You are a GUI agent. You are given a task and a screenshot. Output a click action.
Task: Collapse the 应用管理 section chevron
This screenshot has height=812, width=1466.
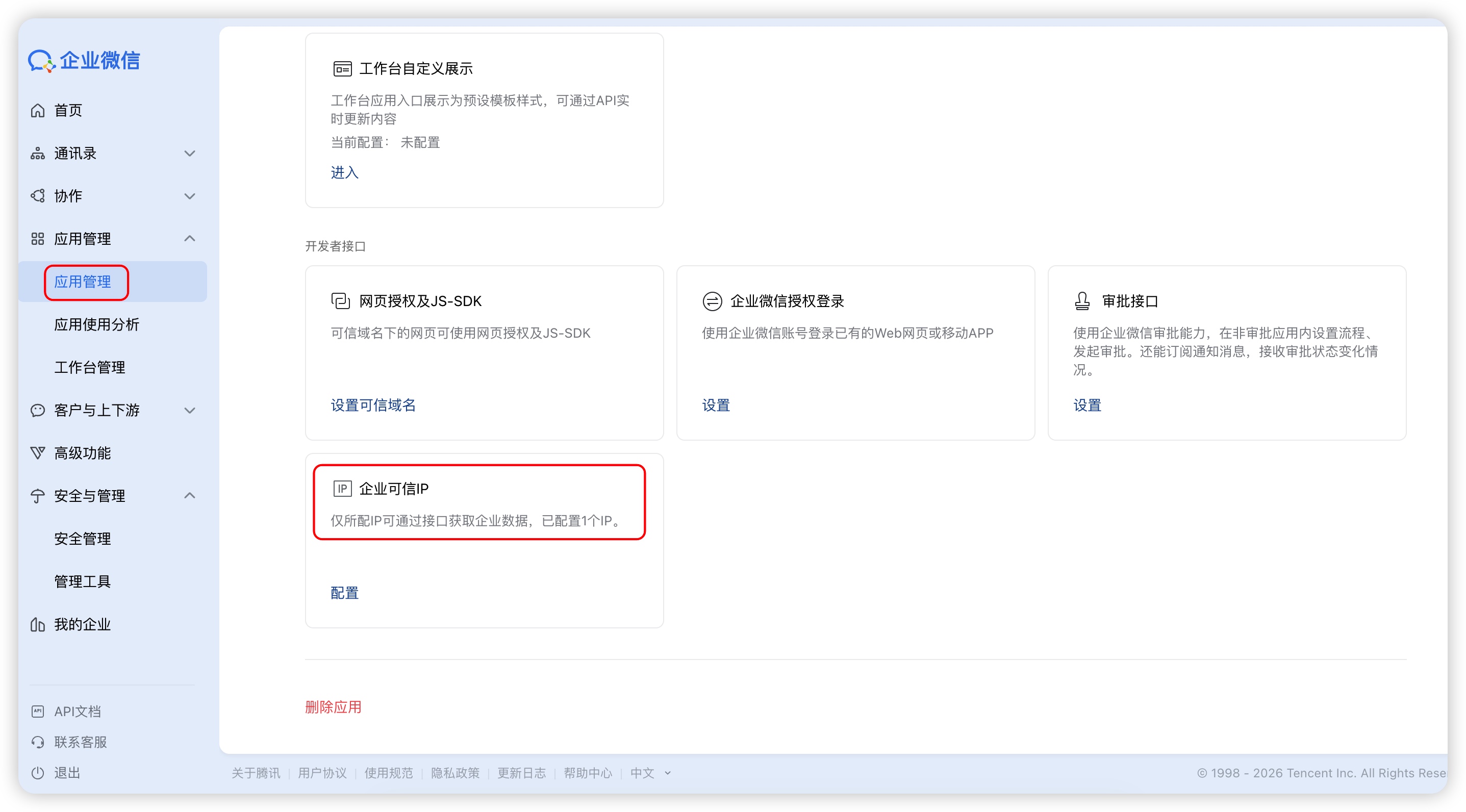tap(190, 238)
